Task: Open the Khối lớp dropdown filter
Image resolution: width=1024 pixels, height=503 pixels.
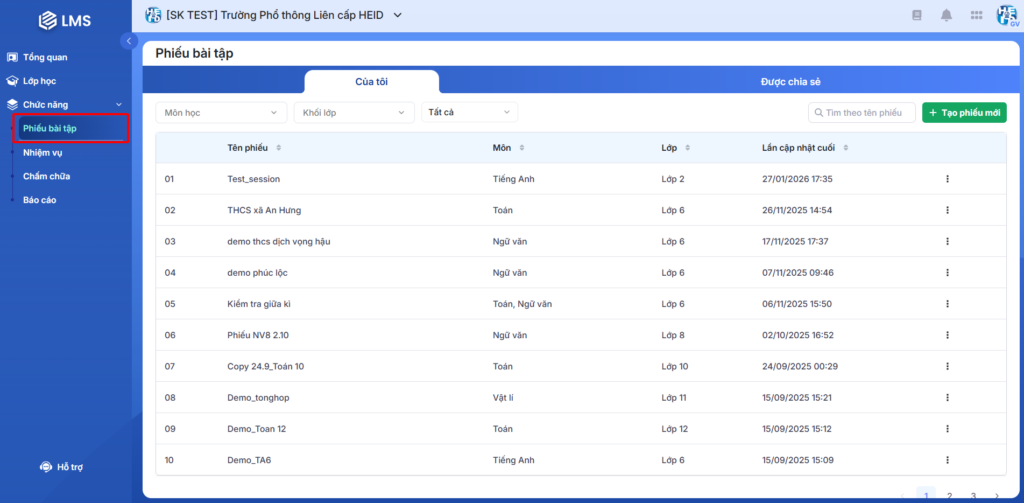Action: (x=353, y=113)
